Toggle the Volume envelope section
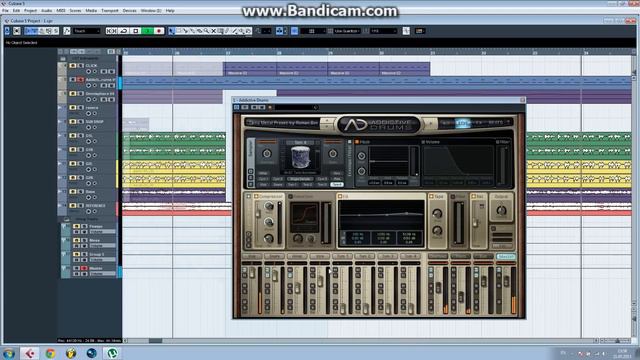This screenshot has height=360, width=640. pyautogui.click(x=423, y=142)
